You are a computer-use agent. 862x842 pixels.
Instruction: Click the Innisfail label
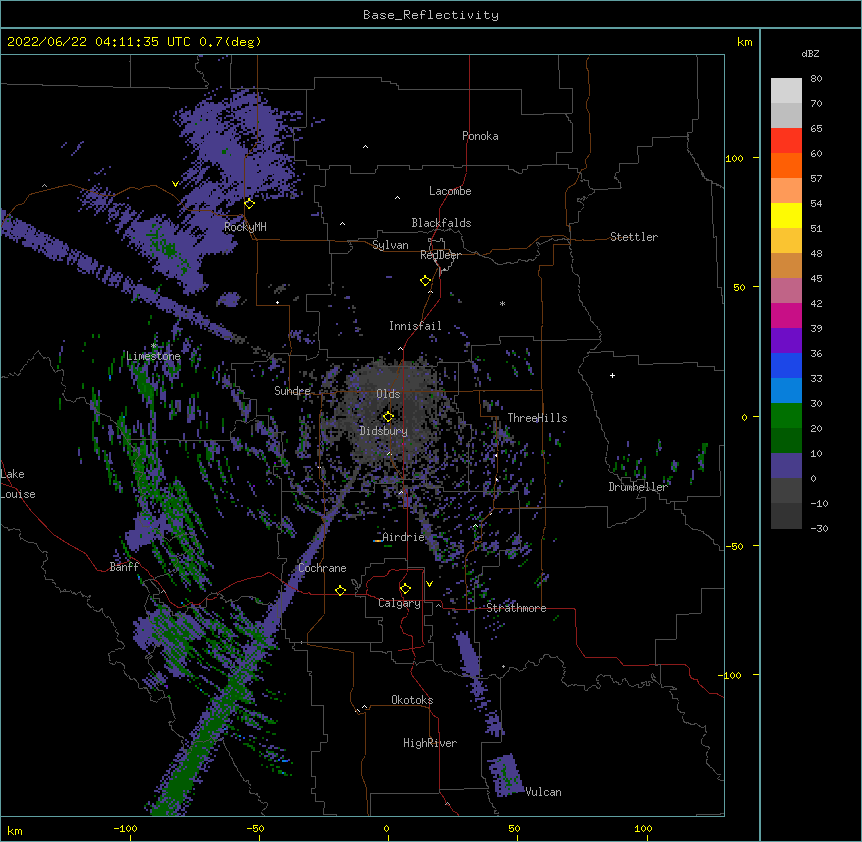coord(415,326)
